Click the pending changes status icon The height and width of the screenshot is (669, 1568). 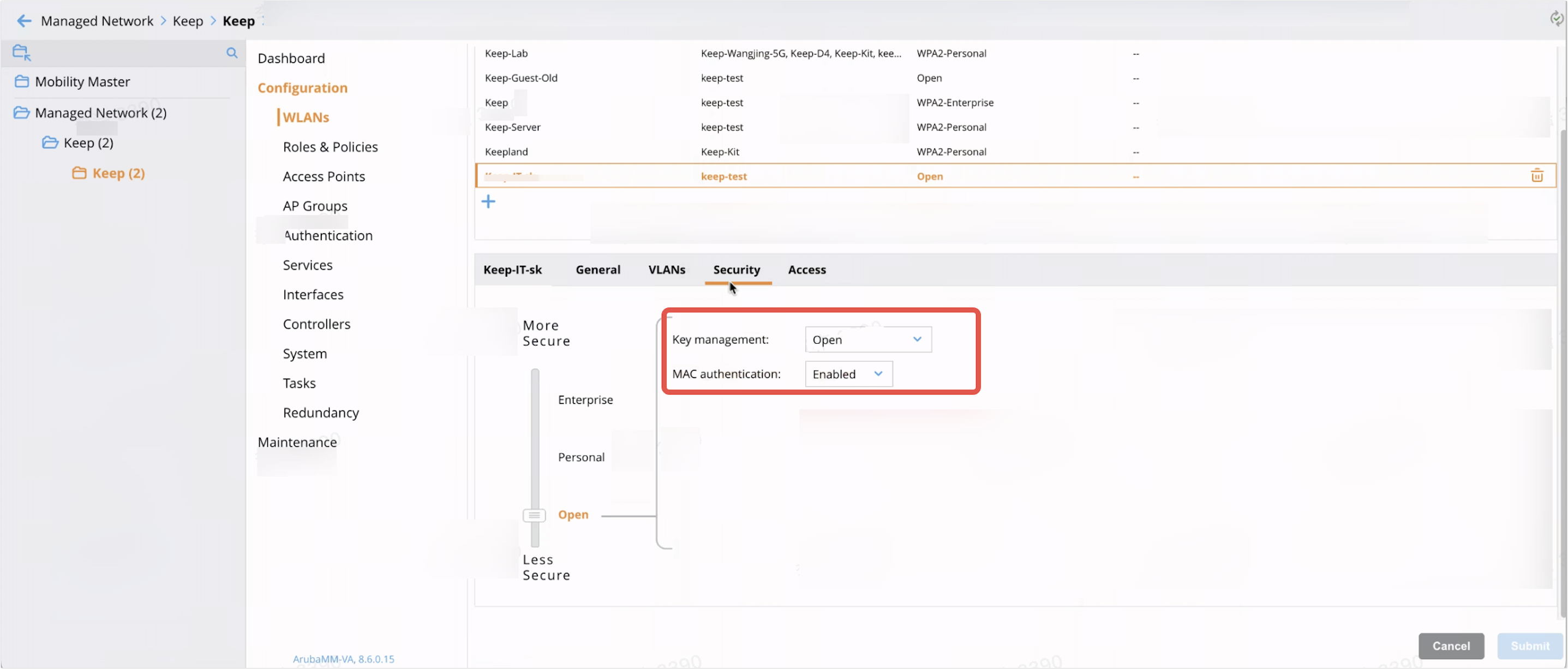[x=1557, y=18]
